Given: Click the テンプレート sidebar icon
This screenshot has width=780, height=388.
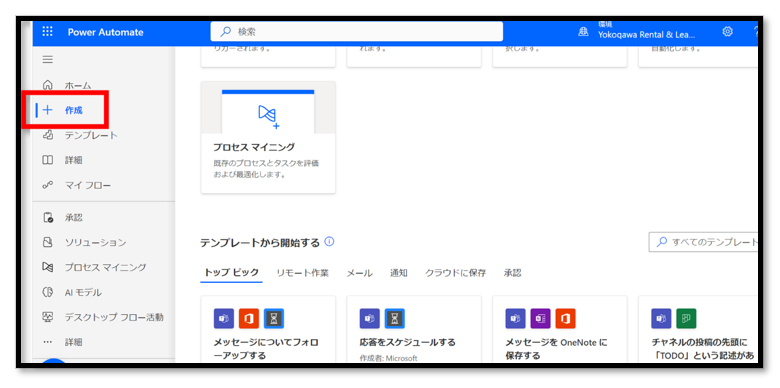Looking at the screenshot, I should pyautogui.click(x=48, y=135).
